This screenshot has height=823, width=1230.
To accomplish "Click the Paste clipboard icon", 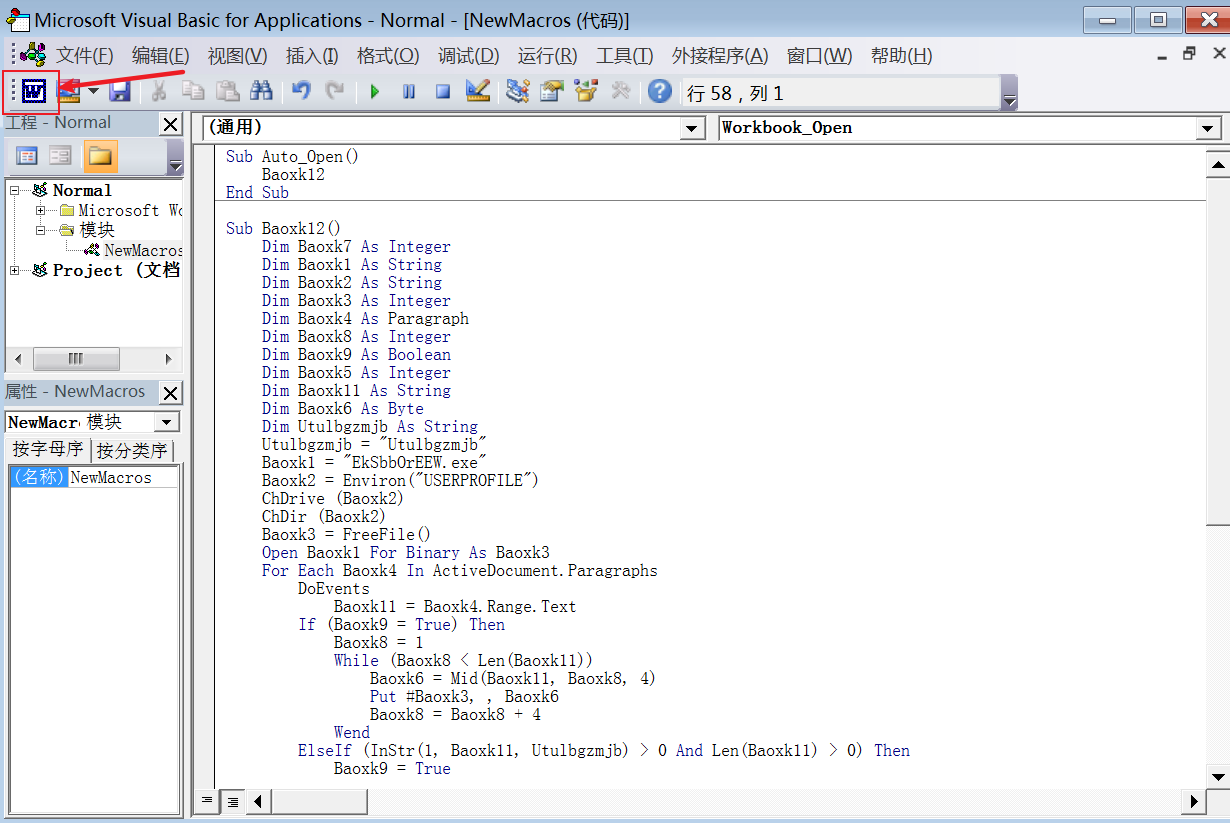I will pos(228,92).
